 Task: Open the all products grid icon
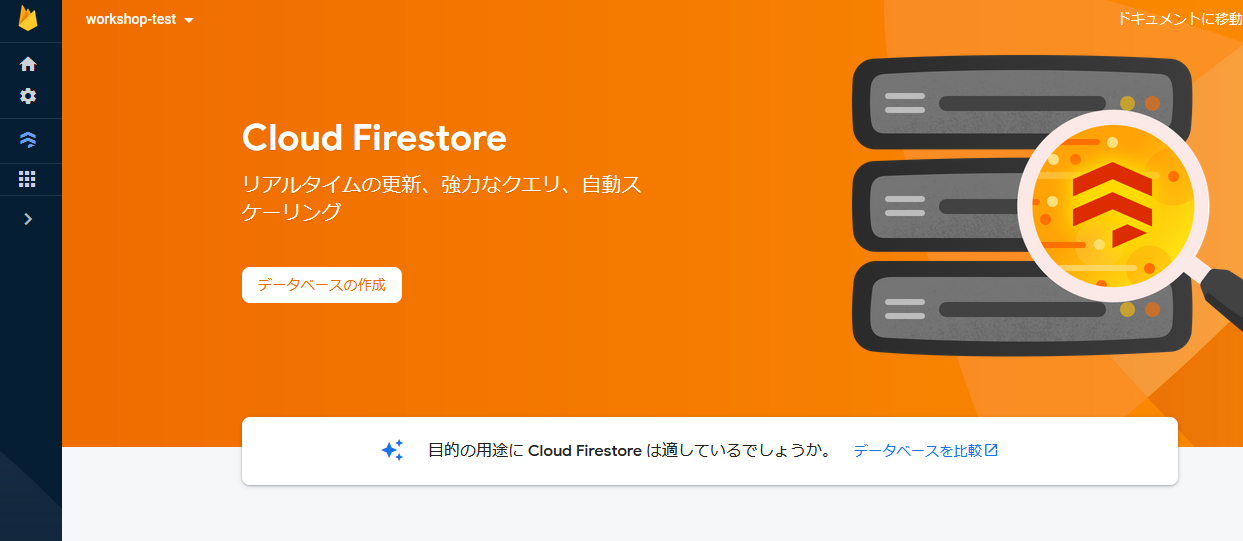[x=28, y=179]
